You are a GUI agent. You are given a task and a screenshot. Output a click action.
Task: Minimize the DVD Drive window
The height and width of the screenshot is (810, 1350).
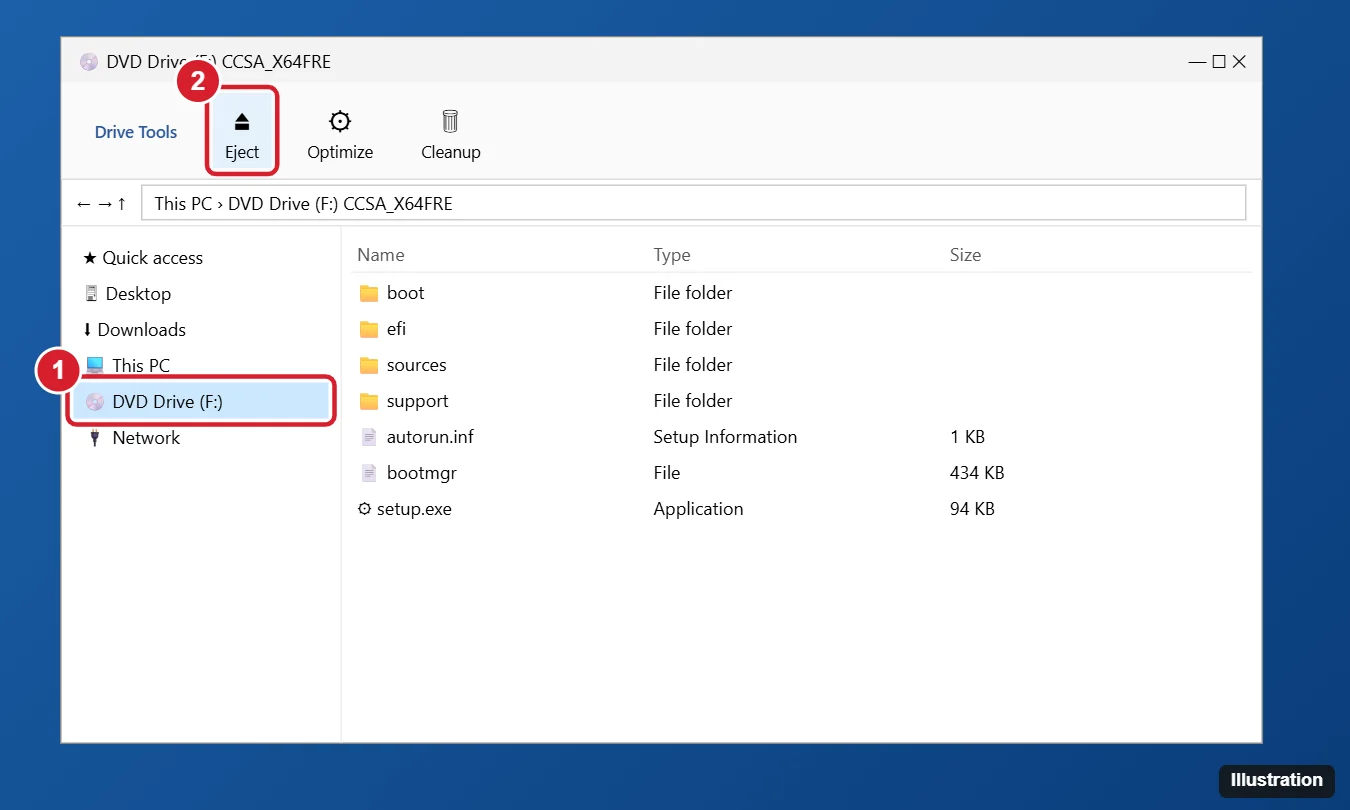[x=1197, y=62]
